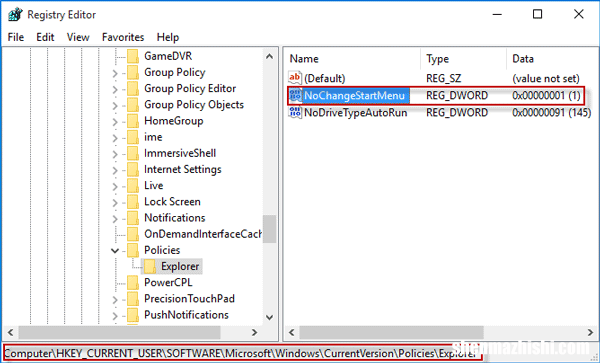This screenshot has height=363, width=600.
Task: Select the Group Policy folder icon
Action: tap(133, 72)
